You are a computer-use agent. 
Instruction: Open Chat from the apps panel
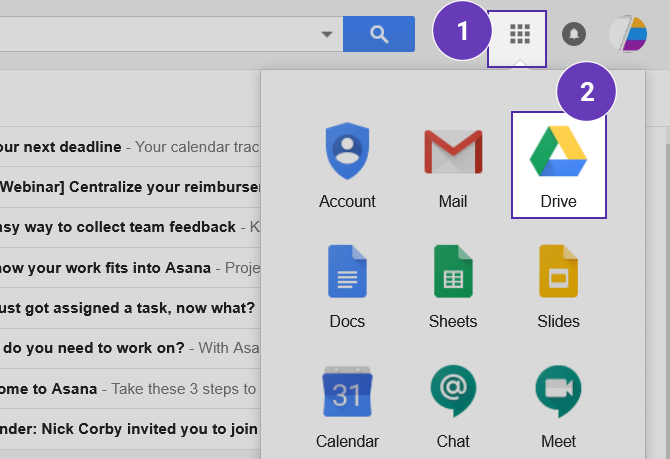click(x=453, y=406)
